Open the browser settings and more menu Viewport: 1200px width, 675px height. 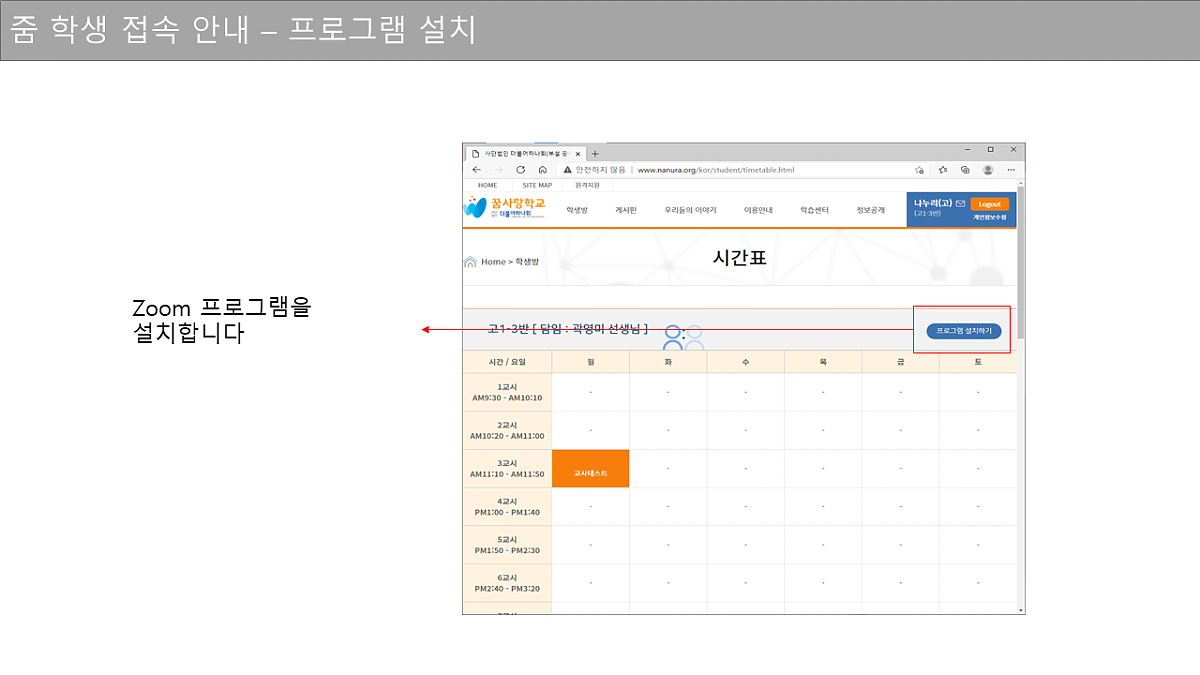(x=1011, y=170)
